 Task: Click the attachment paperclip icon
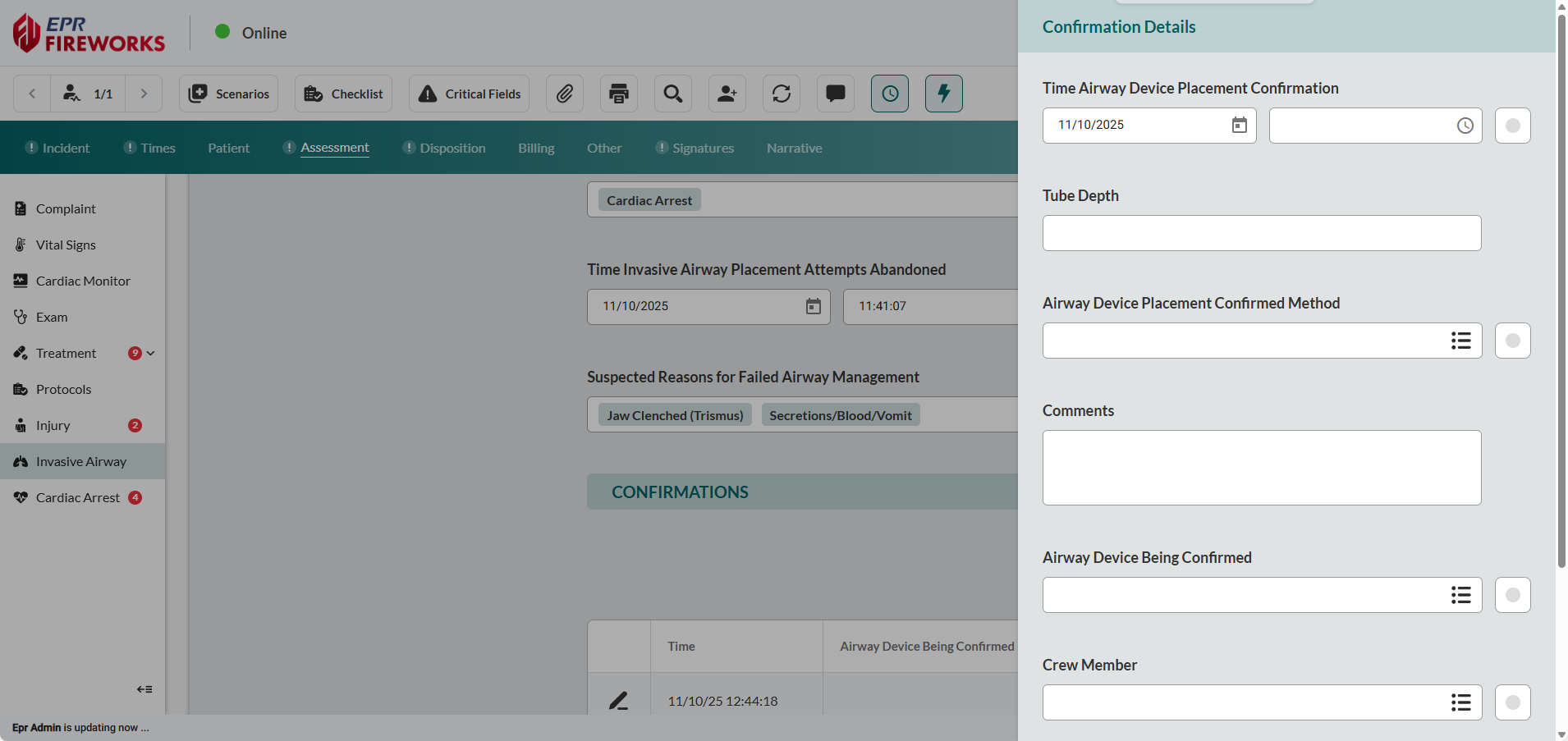pyautogui.click(x=565, y=94)
